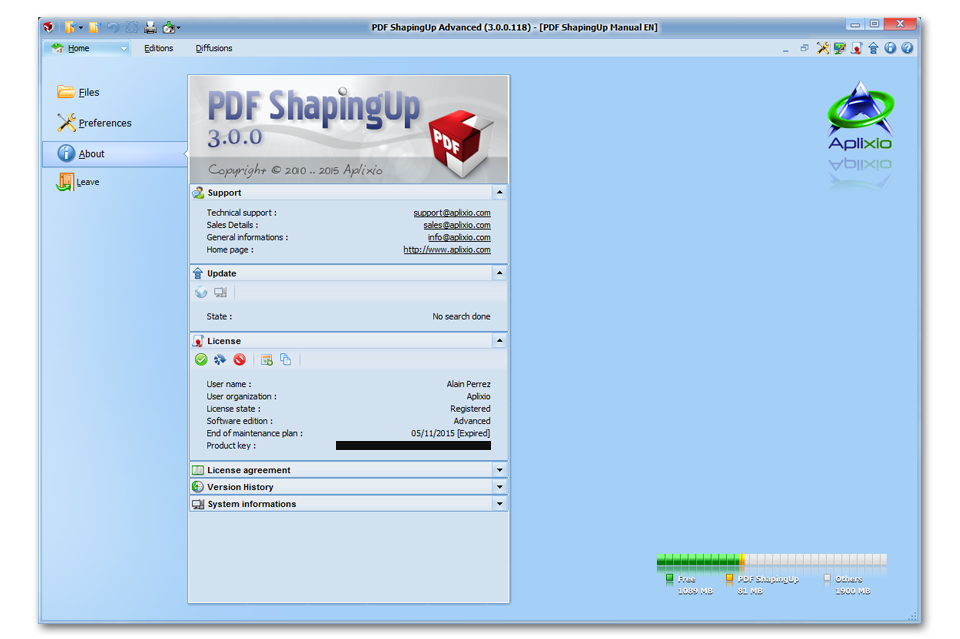Click the PDF ShapingUp 3.0.0 banner image
The image size is (960, 639).
tap(349, 130)
